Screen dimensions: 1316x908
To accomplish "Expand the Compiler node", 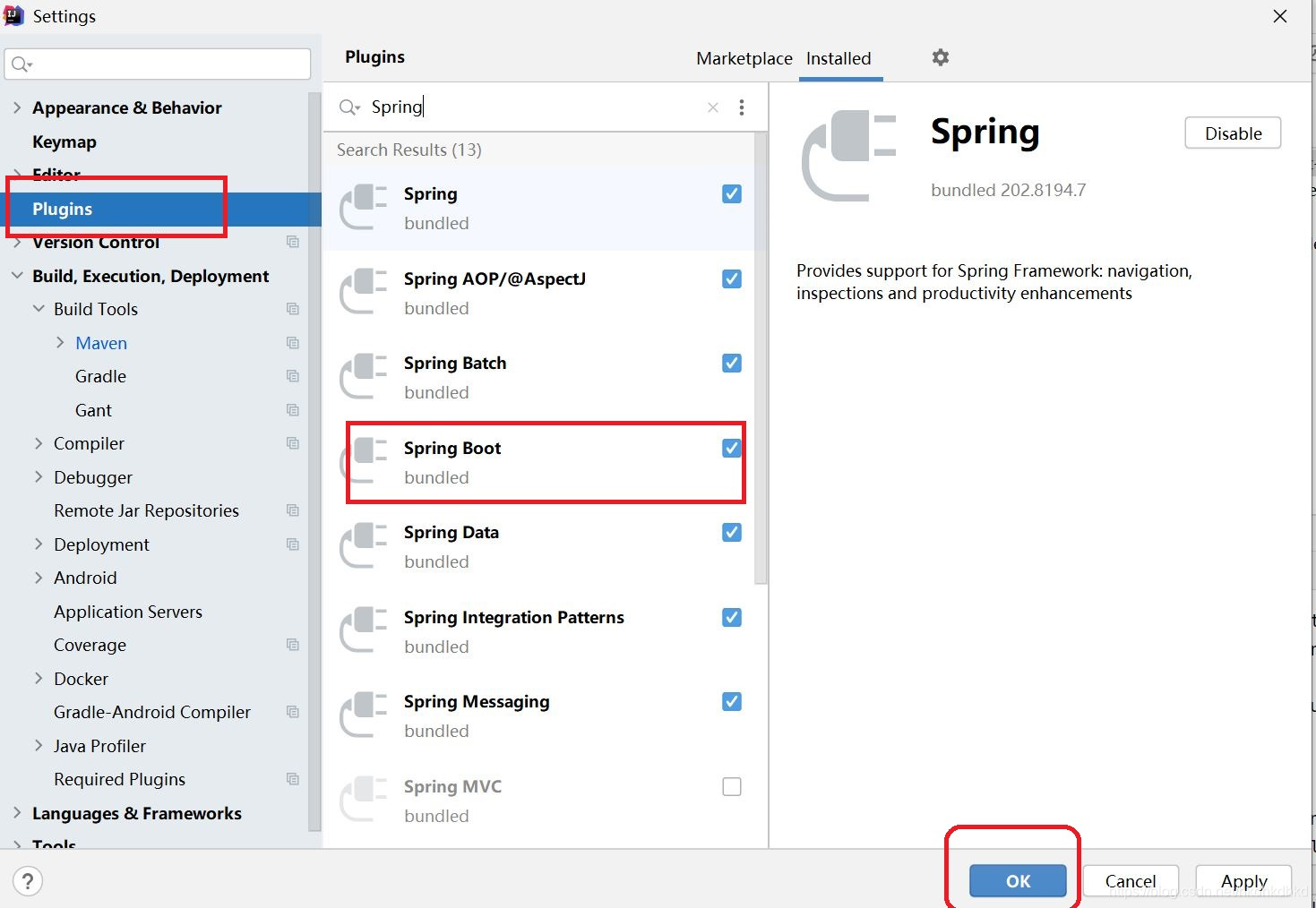I will (x=39, y=443).
